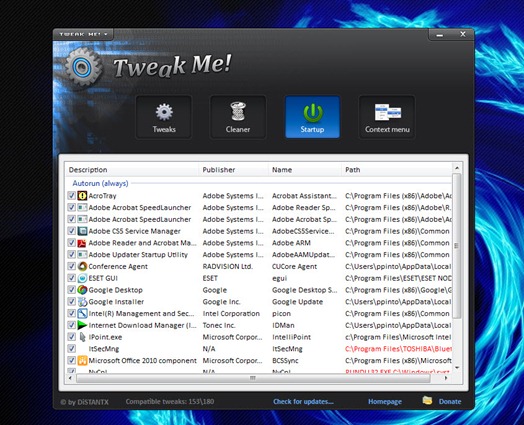The height and width of the screenshot is (425, 524).
Task: Select the egui name cell
Action: pos(279,278)
